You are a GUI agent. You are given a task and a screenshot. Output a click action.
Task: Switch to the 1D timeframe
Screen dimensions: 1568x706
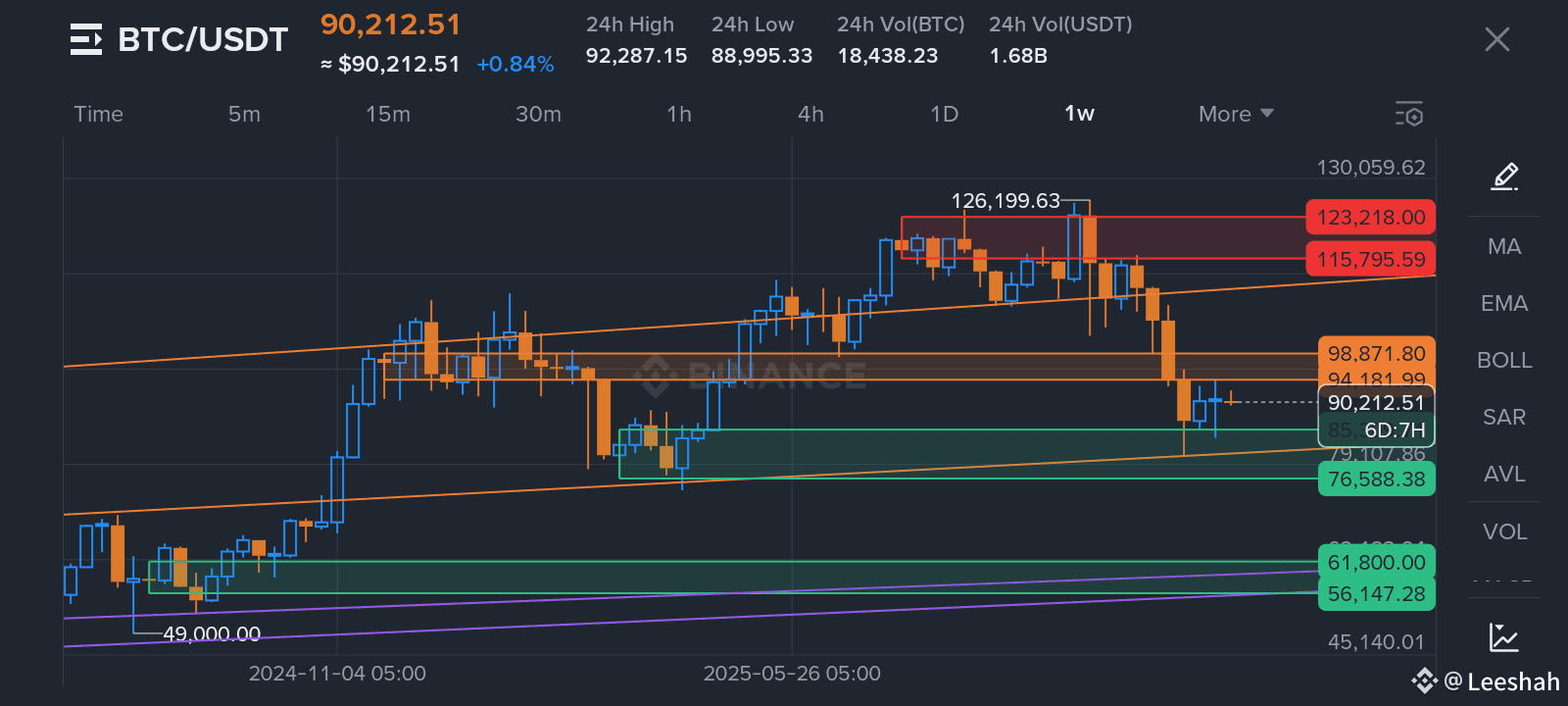(944, 114)
